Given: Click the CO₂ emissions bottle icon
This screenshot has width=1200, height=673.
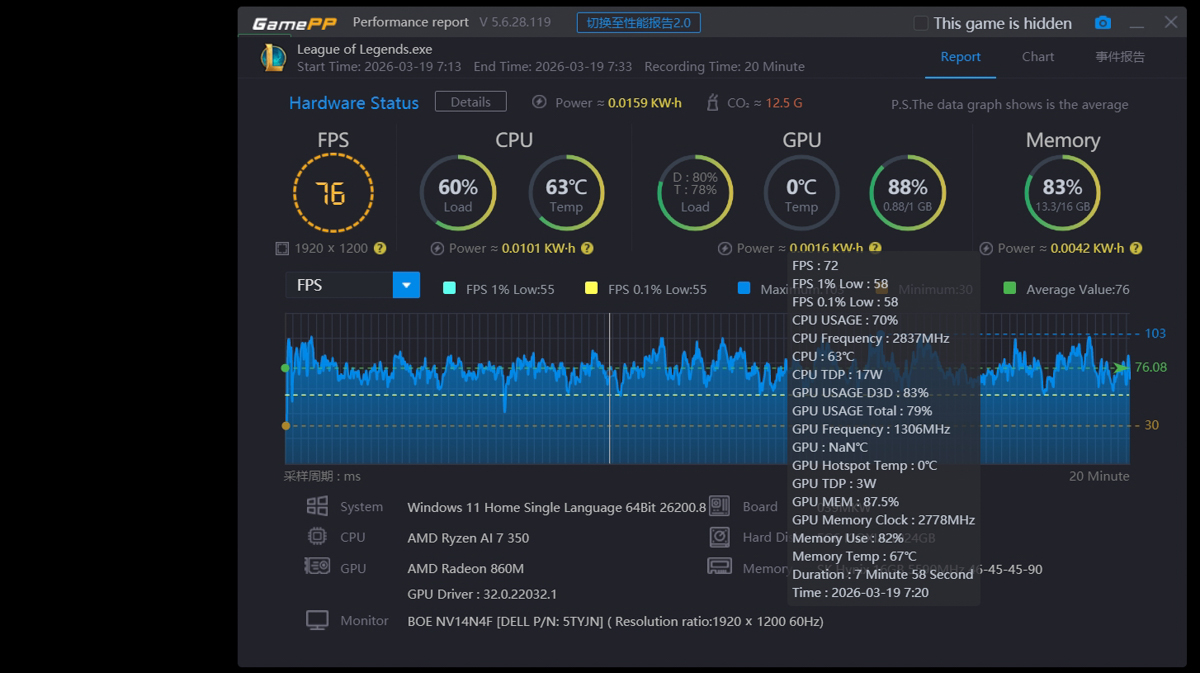Looking at the screenshot, I should (712, 102).
